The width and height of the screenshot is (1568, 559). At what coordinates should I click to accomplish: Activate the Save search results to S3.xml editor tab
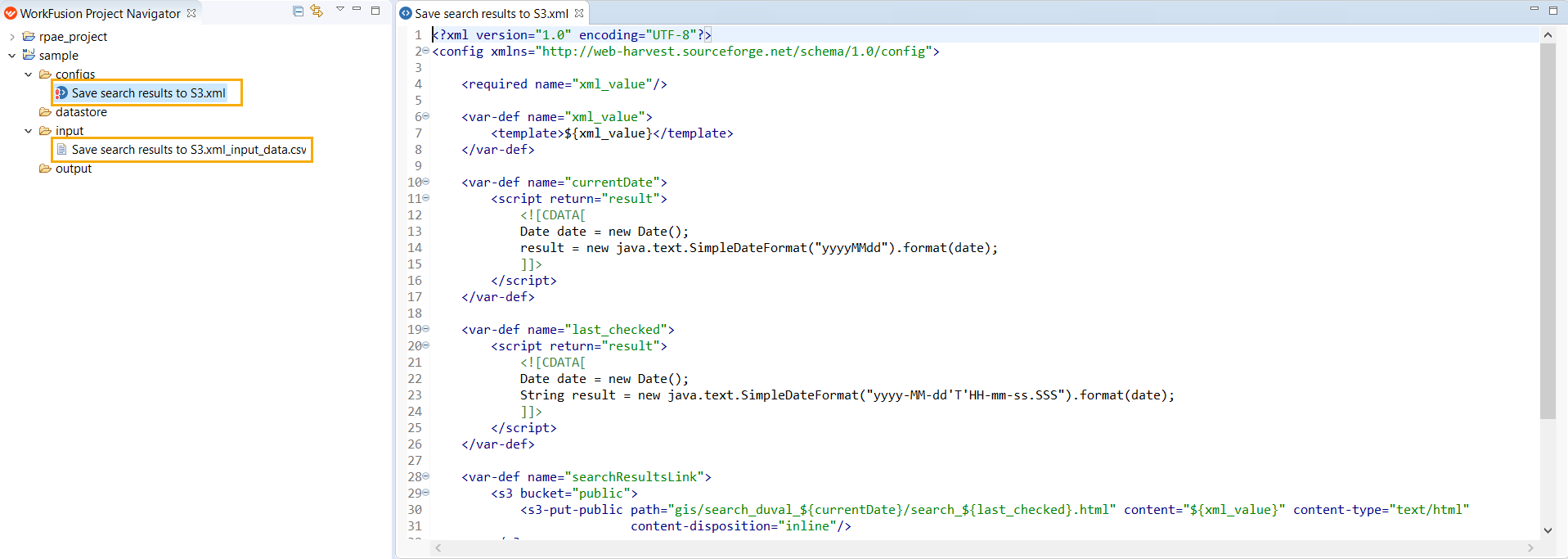tap(491, 13)
